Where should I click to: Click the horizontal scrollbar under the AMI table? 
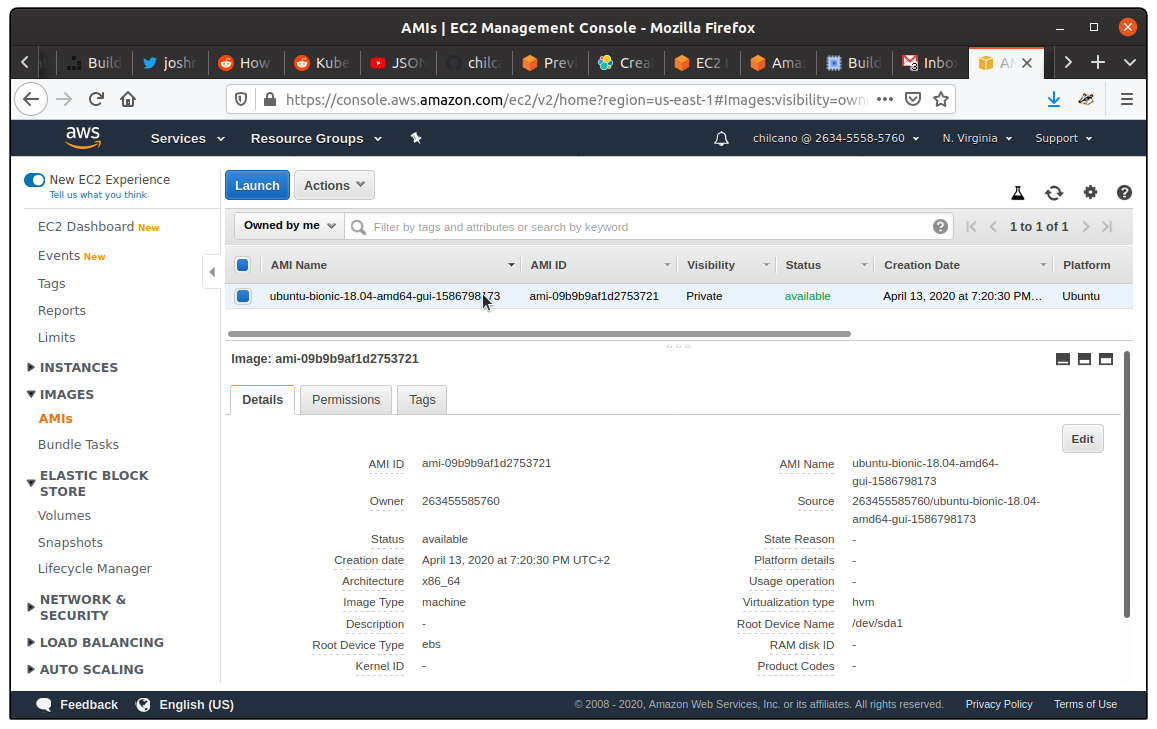[539, 334]
